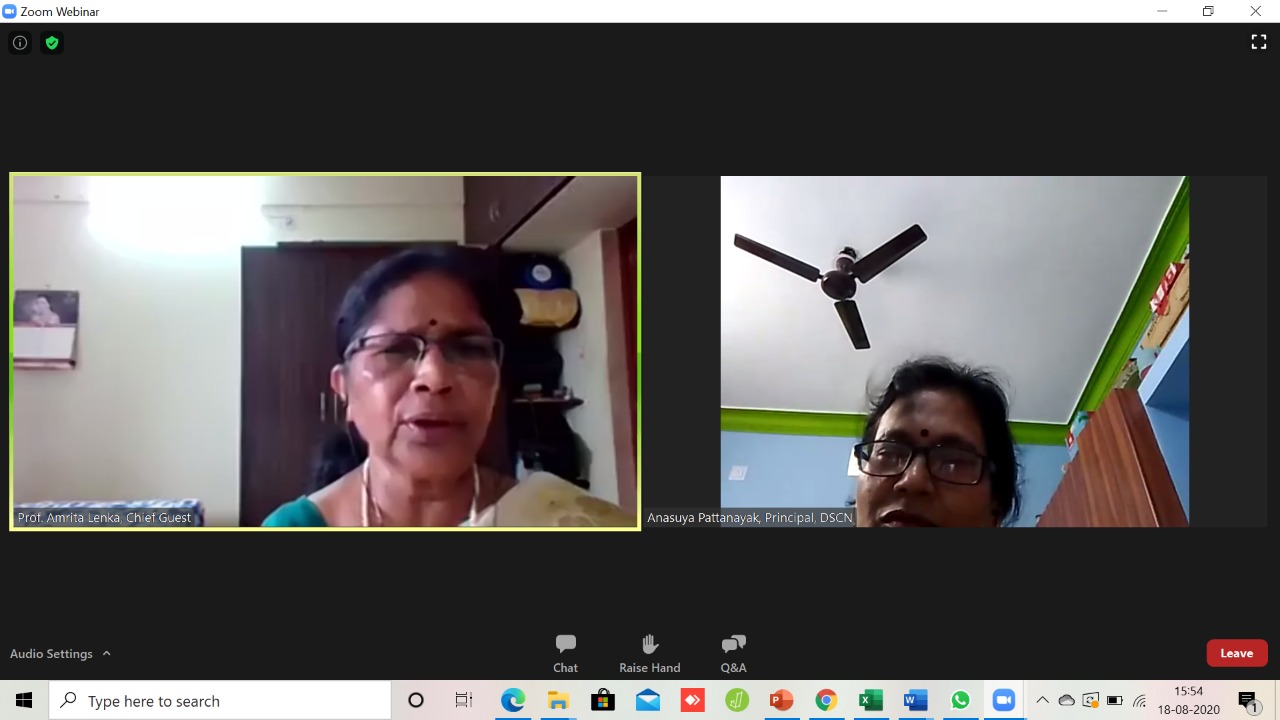Select Anasuya Pattanayak's video tile

coord(954,351)
